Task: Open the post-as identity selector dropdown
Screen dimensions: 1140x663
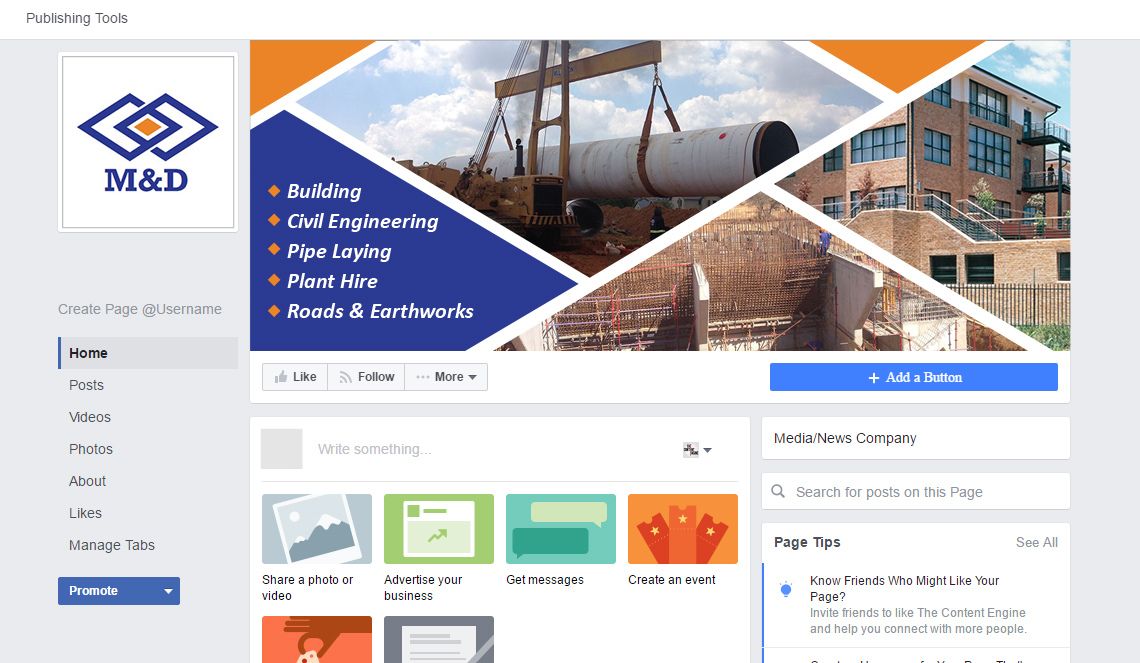Action: [697, 450]
